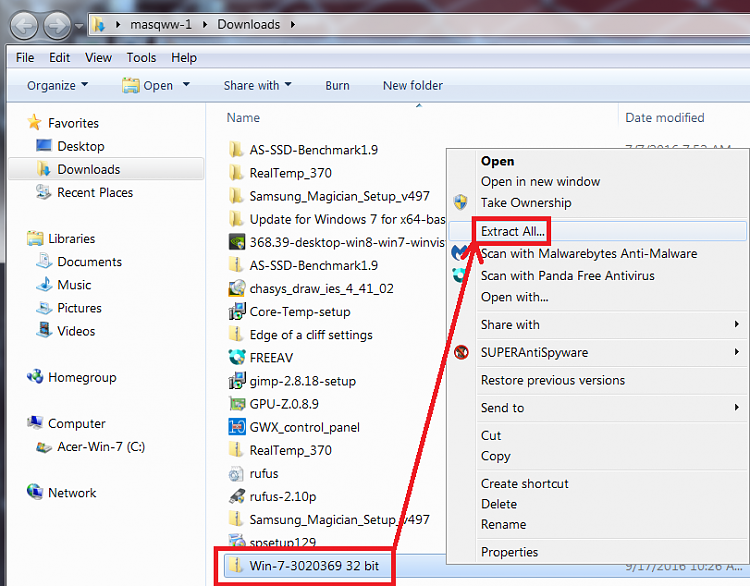The width and height of the screenshot is (750, 586).
Task: Click the GPU-Z.0.8.9 file icon
Action: tap(237, 404)
